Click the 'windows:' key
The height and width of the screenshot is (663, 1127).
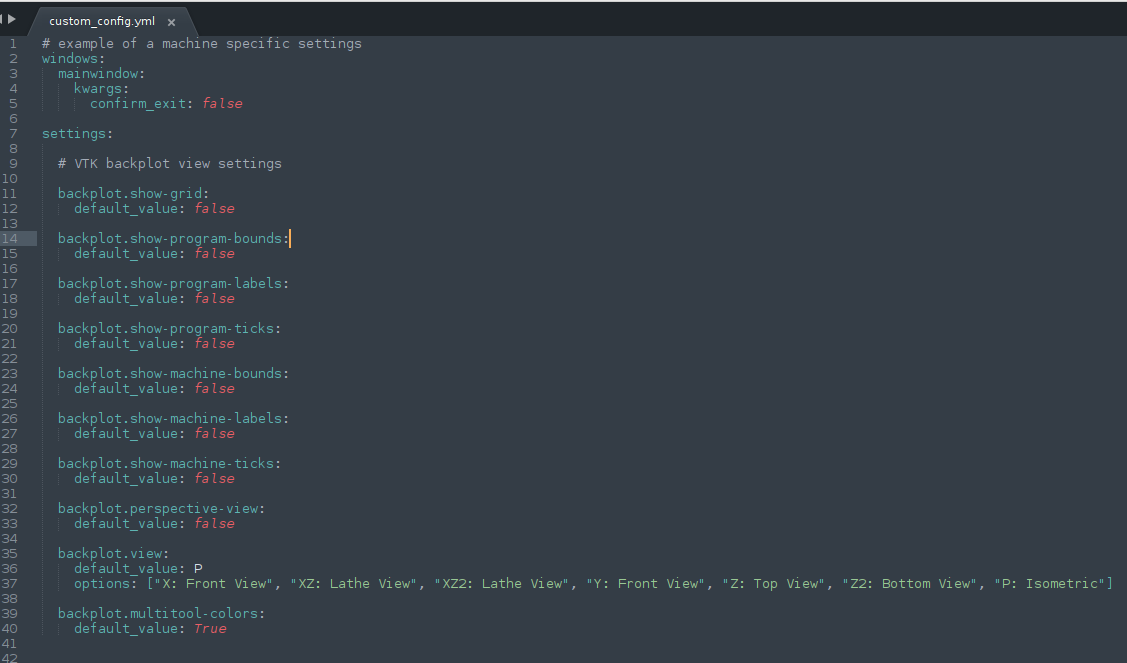73,59
